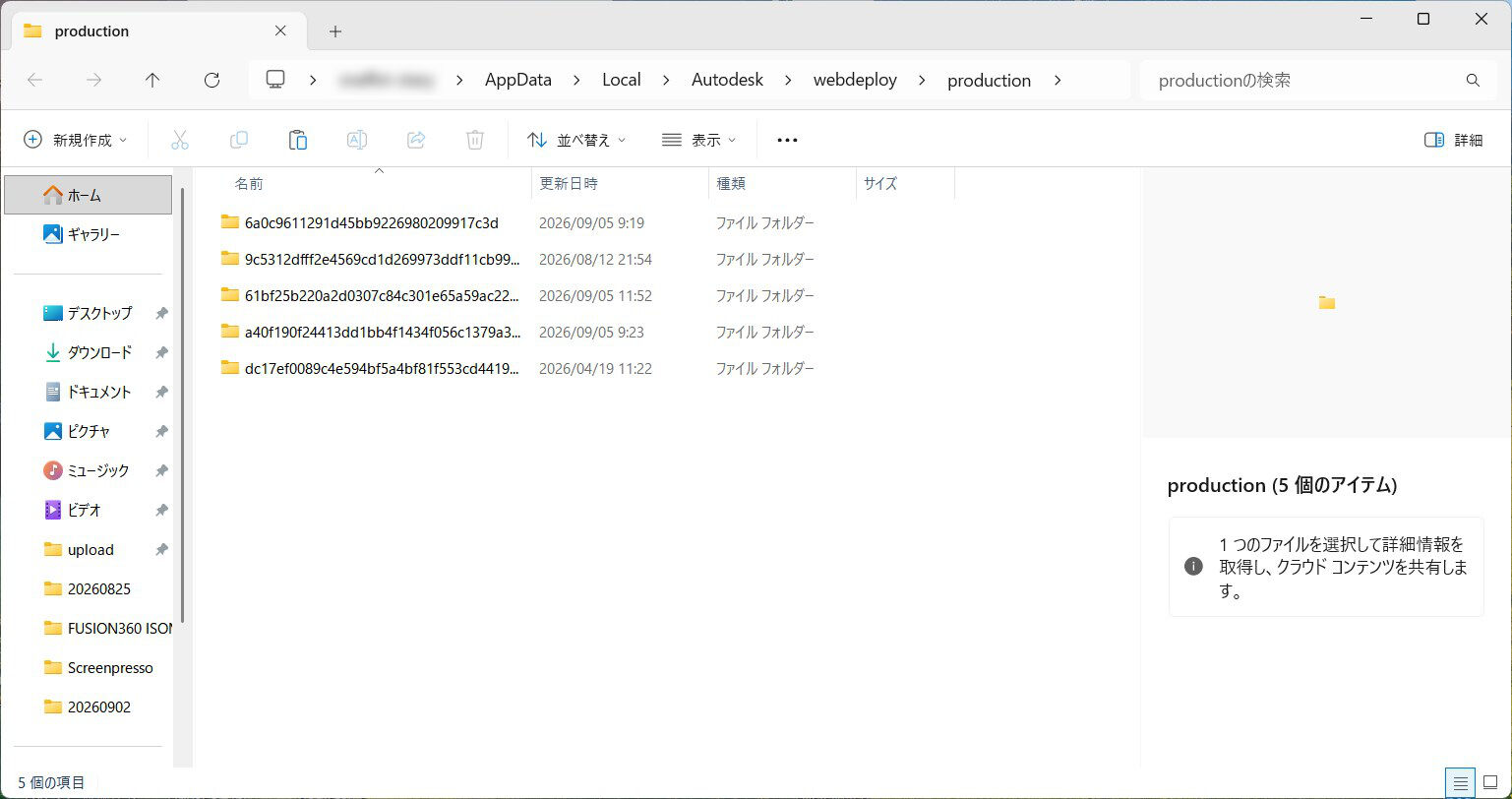1512x799 pixels.
Task: Toggle the 詳細 details pane button
Action: pos(1453,140)
